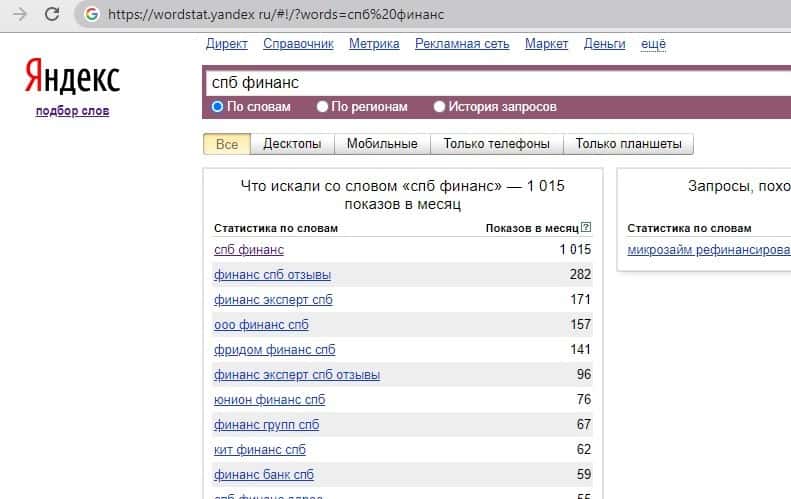Open the юнион финанс спб query
The width and height of the screenshot is (791, 499).
tap(269, 400)
